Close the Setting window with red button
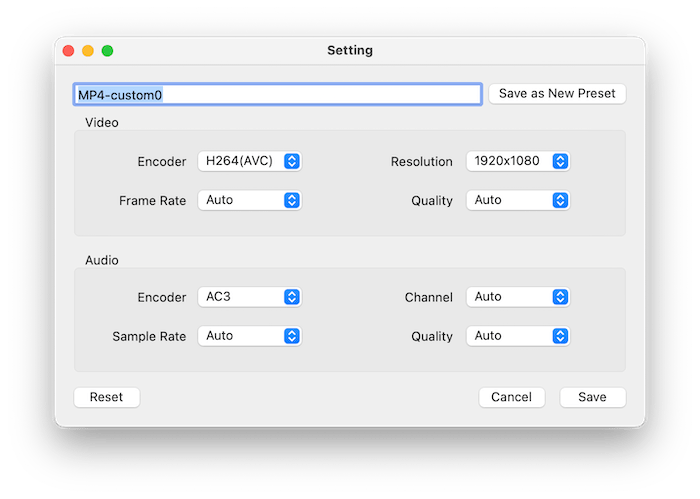Viewport: 700px width, 499px height. click(x=69, y=50)
